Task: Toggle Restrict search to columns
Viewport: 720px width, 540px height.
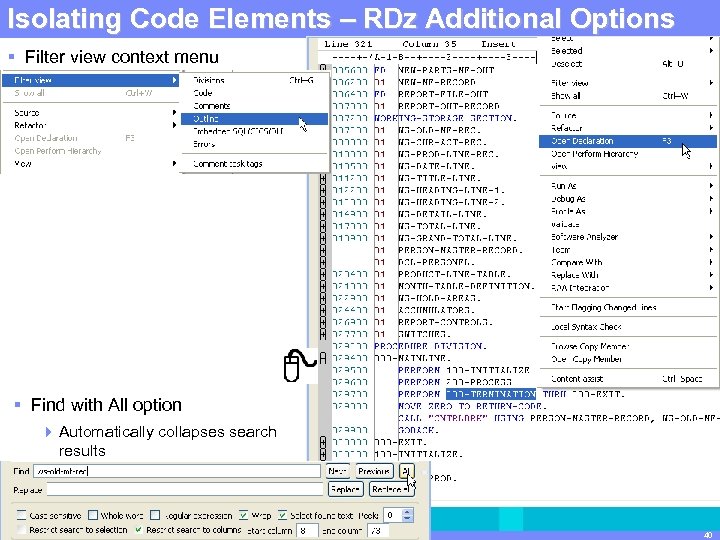Action: point(139,529)
